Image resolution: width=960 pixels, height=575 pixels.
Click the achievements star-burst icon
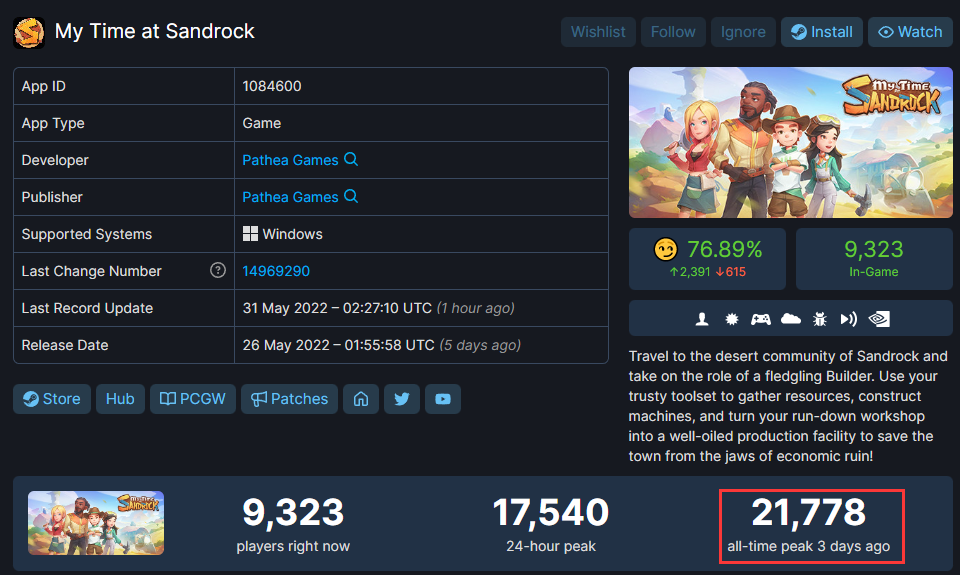(732, 318)
